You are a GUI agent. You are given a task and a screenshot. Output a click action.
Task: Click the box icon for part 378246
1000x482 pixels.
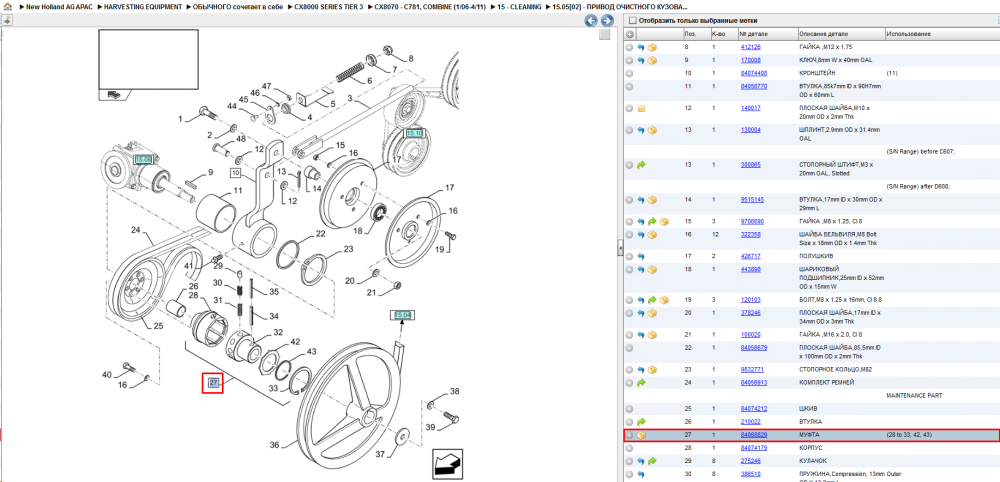pos(652,313)
